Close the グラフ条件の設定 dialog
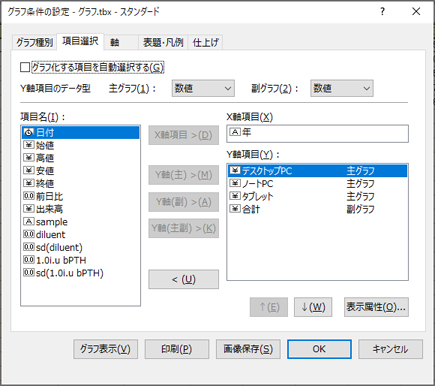435x386 pixels. [x=416, y=12]
